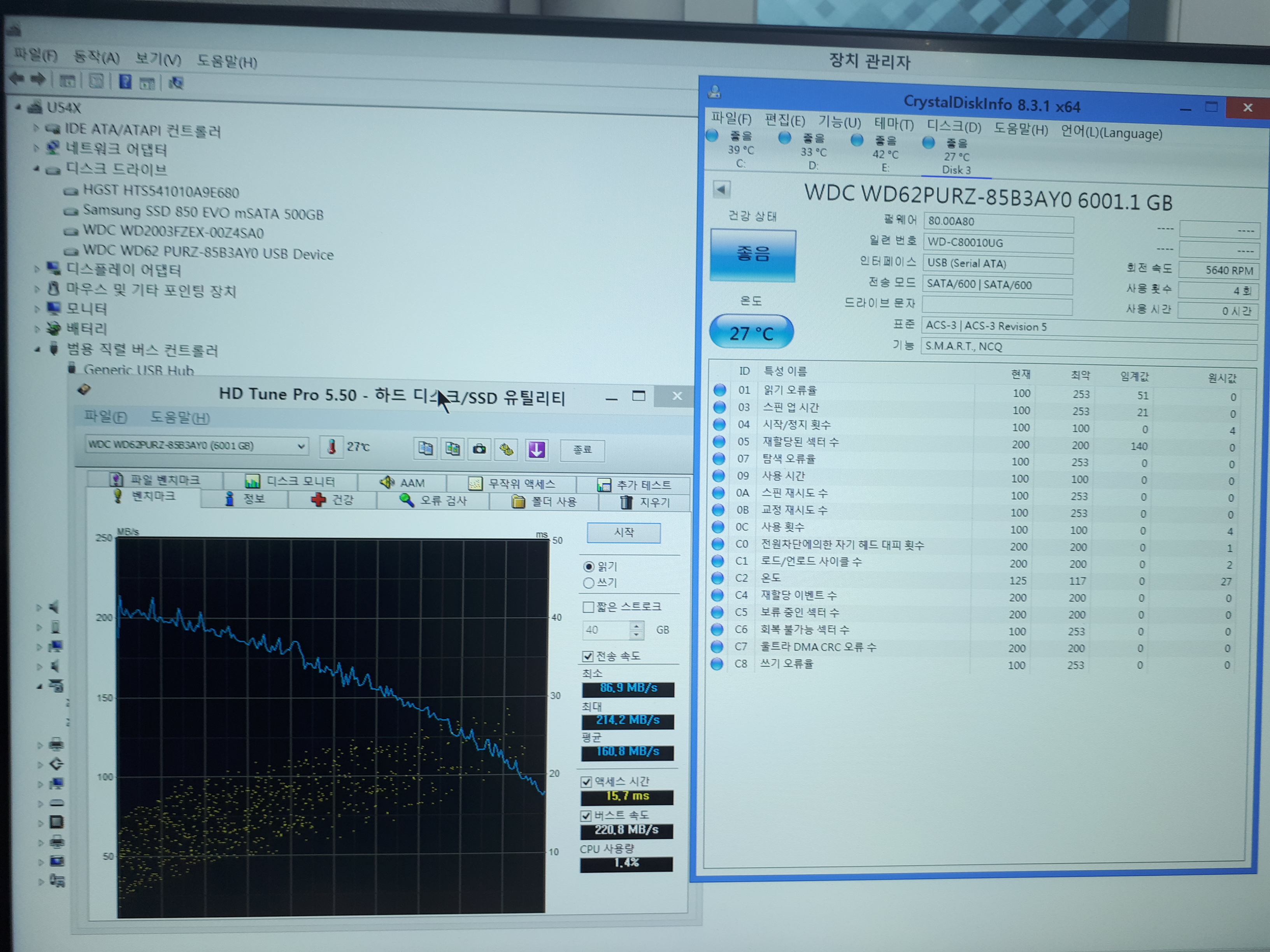Click the 40 GB short stroke input field

pos(606,630)
